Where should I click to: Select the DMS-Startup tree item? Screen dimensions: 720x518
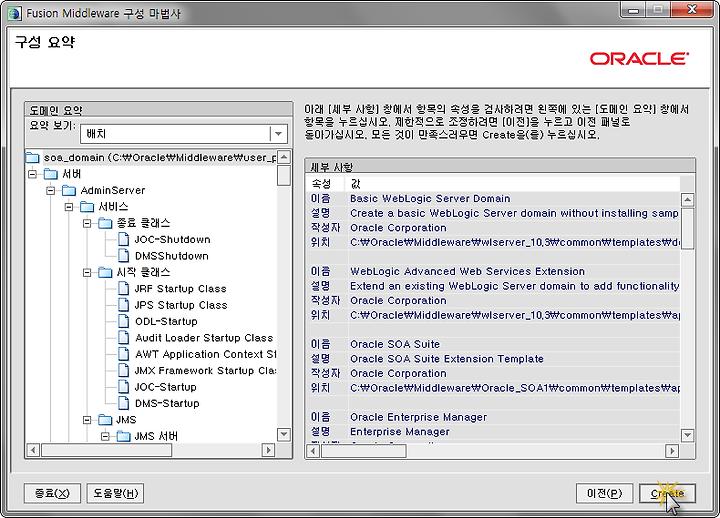point(167,403)
